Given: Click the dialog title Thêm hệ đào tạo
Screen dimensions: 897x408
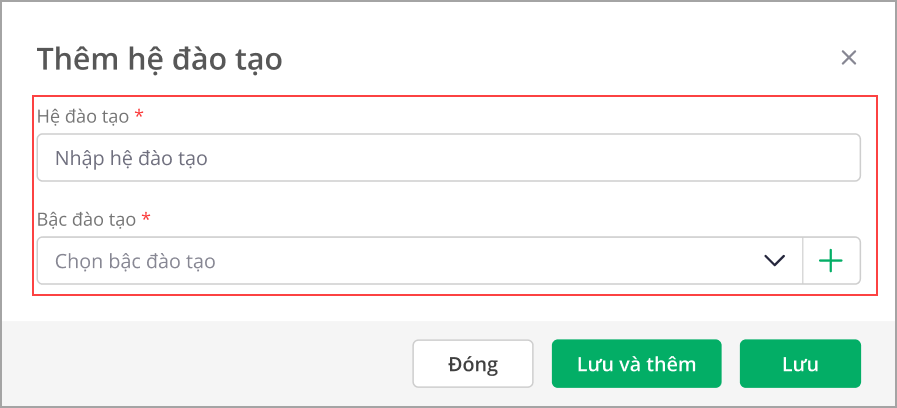Looking at the screenshot, I should [x=160, y=60].
